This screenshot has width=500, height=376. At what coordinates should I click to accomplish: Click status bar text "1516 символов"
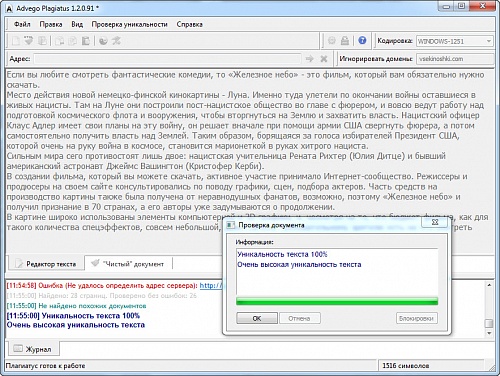[405, 366]
